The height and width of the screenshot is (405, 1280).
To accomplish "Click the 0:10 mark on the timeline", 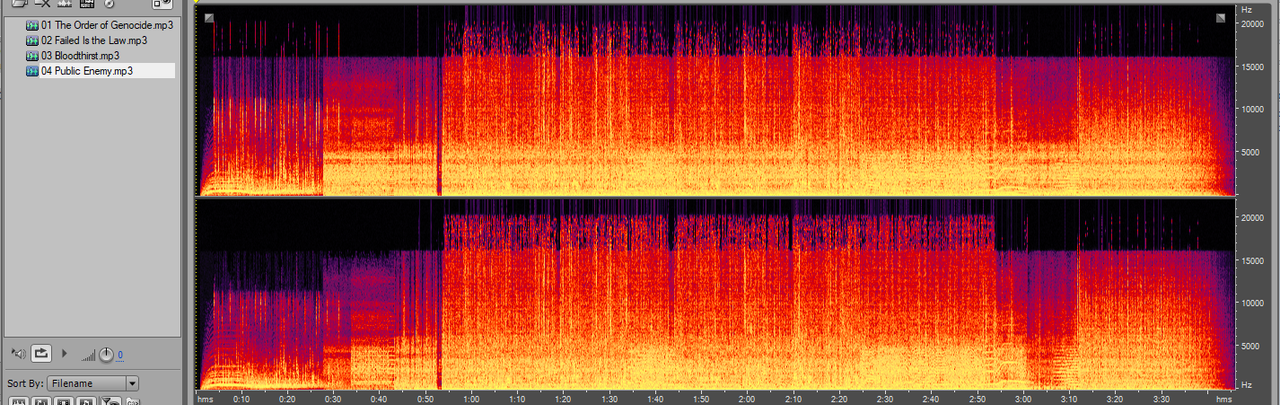I will tap(242, 399).
